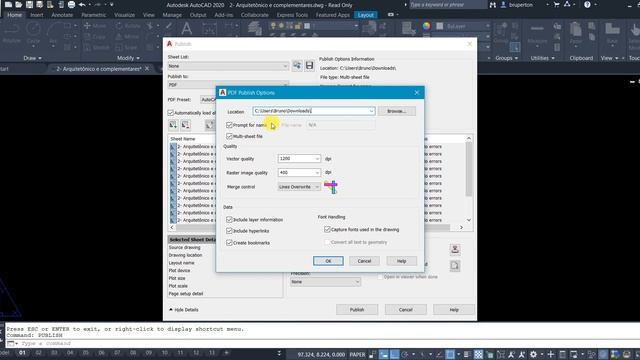Click the Publish button in Publish dialog
Viewport: 640px width, 360px height.
357,310
